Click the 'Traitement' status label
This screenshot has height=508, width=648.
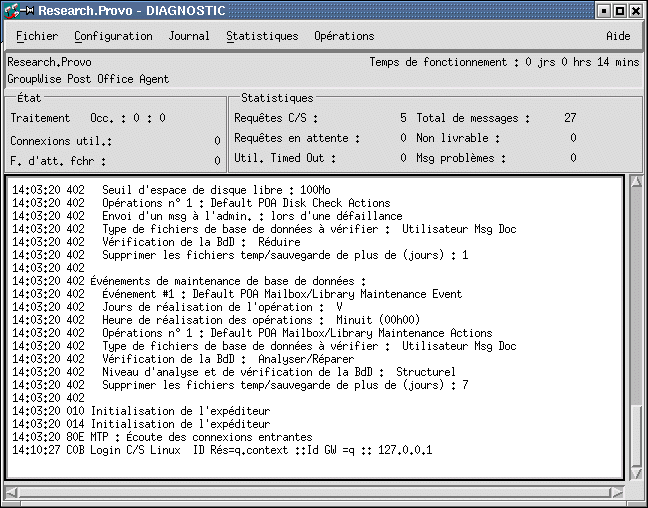[40, 118]
